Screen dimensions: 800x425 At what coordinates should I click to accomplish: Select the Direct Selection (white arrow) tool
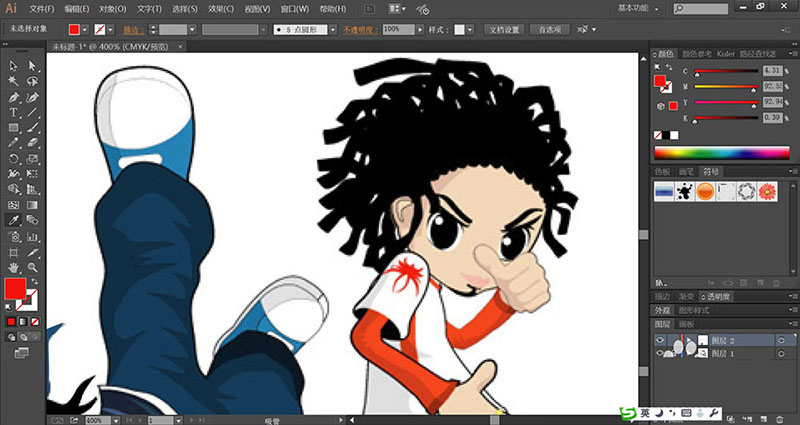click(32, 66)
